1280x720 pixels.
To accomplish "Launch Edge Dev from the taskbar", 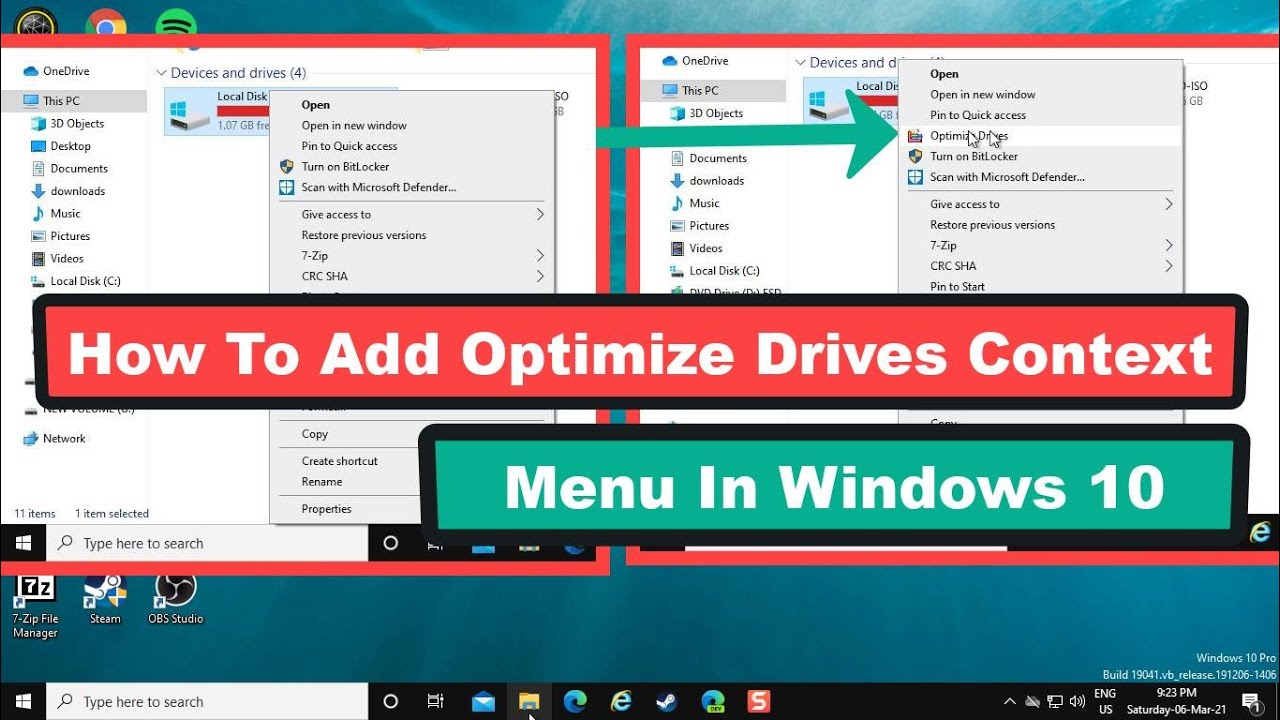I will [x=713, y=701].
